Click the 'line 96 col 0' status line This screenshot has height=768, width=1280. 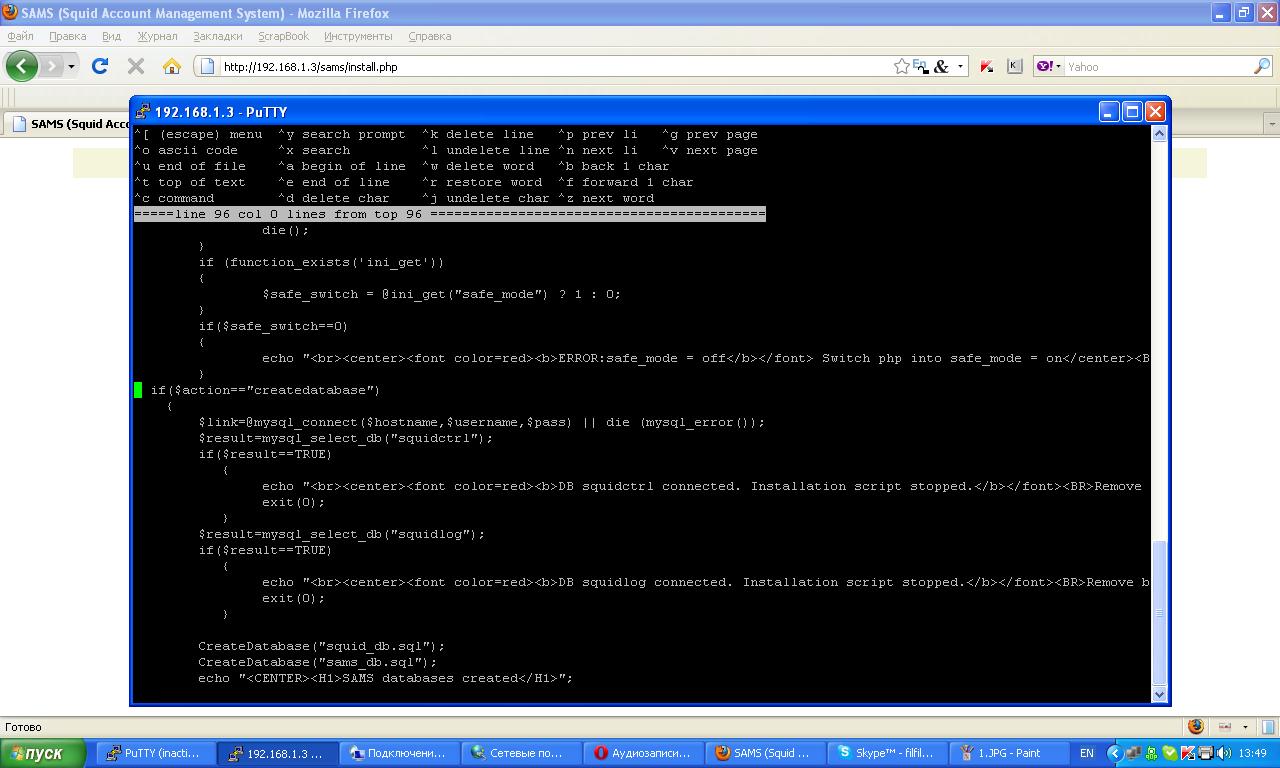coord(450,214)
